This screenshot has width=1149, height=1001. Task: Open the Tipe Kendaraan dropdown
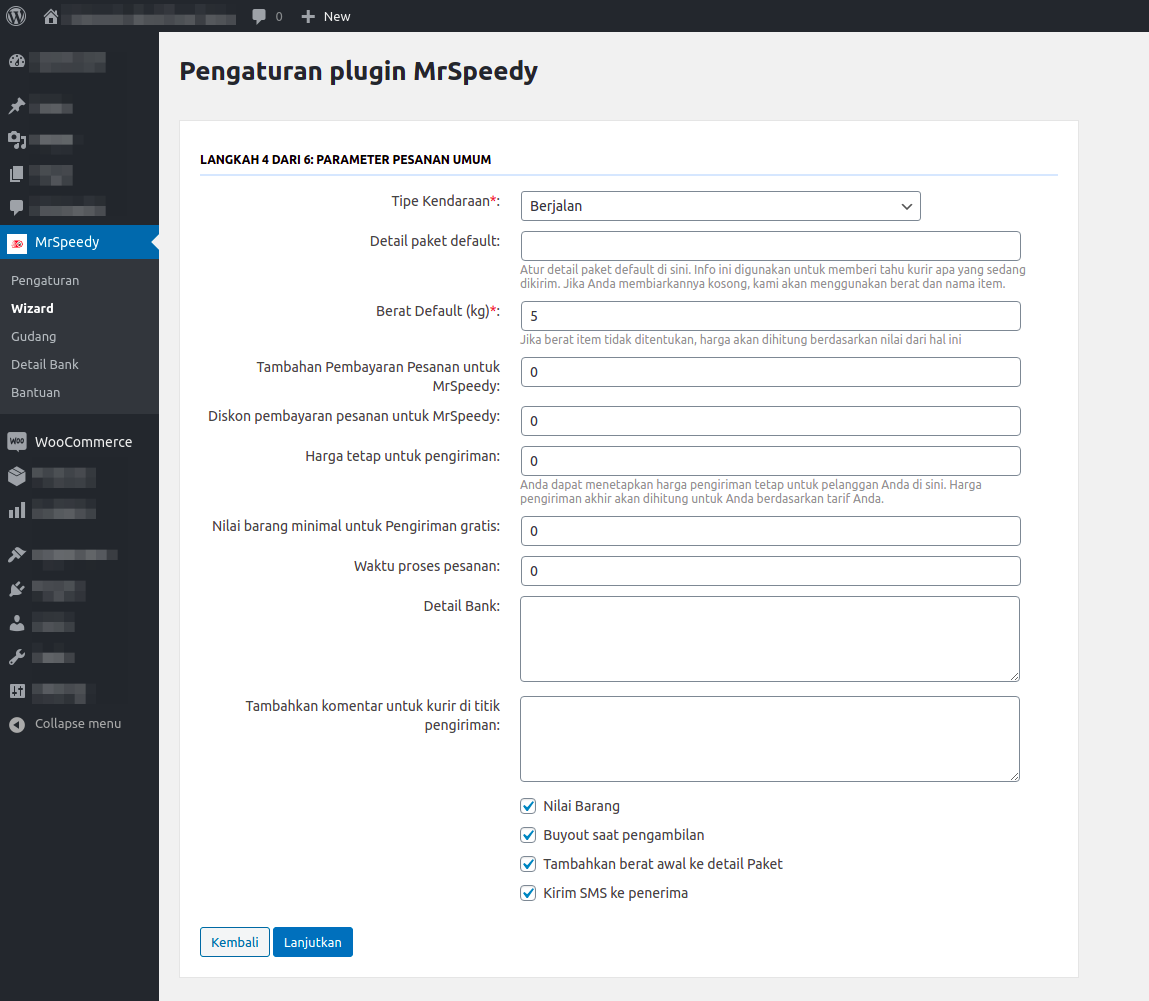[720, 206]
